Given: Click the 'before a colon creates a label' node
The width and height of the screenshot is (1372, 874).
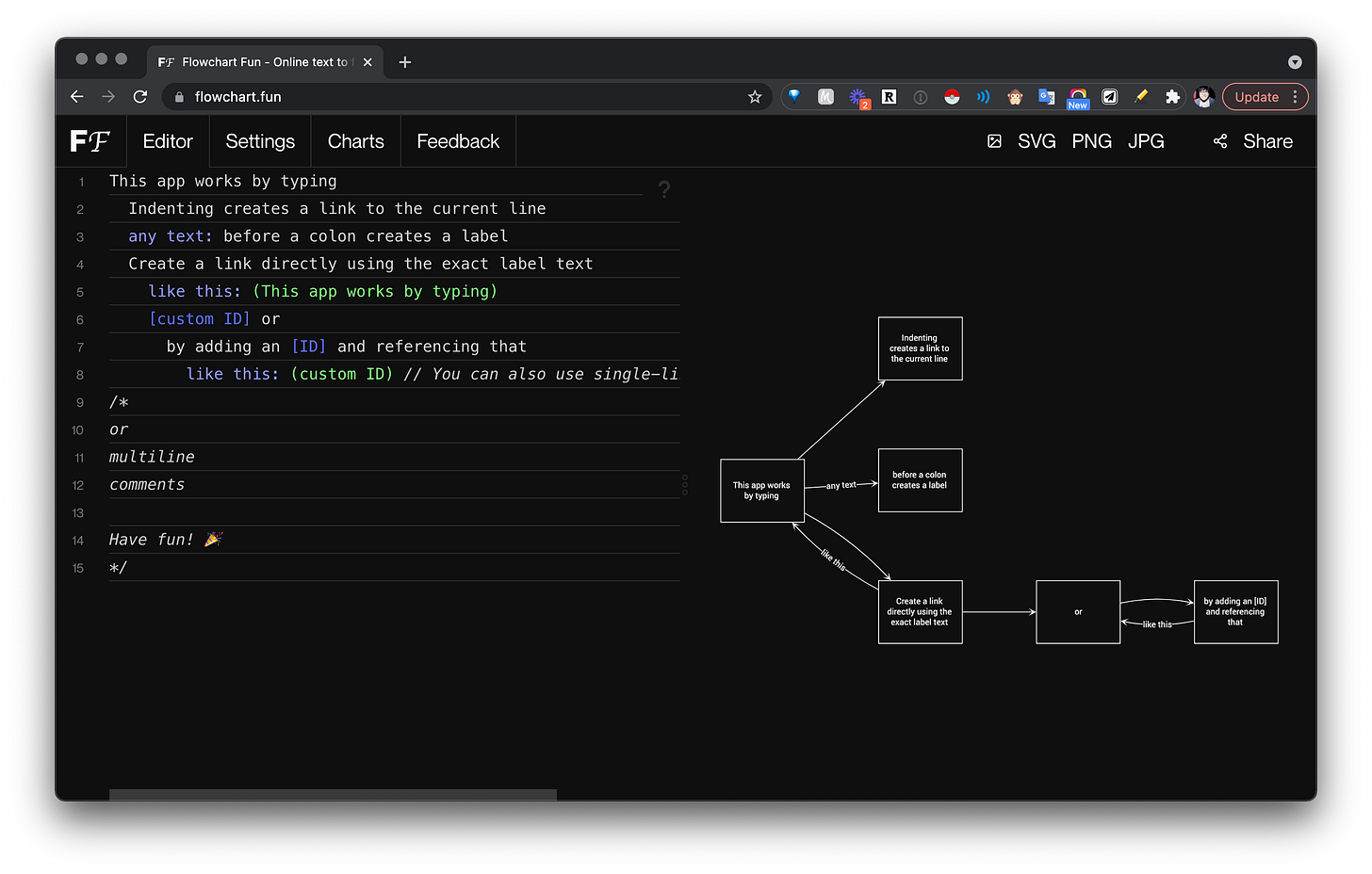Looking at the screenshot, I should point(920,480).
